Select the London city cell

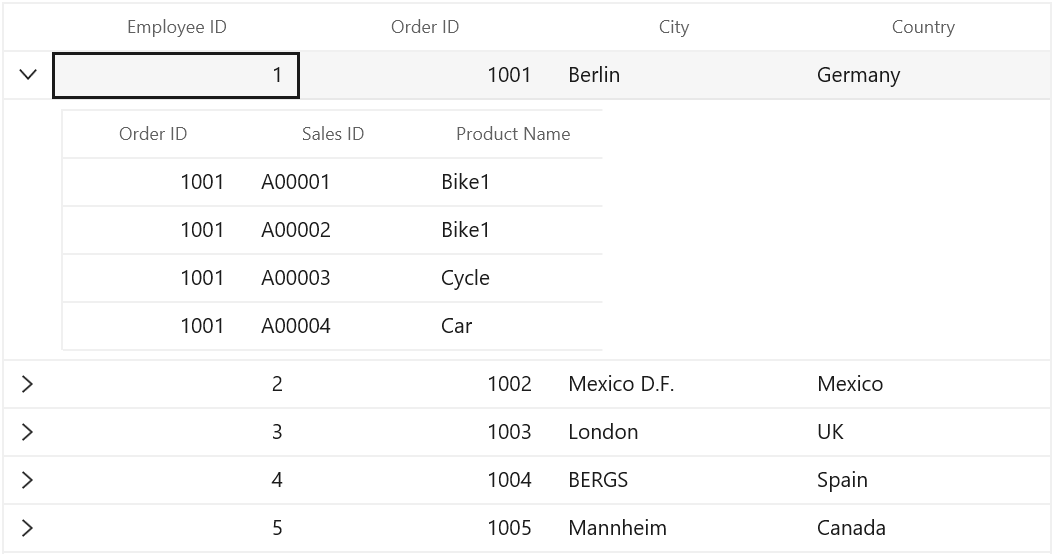674,432
